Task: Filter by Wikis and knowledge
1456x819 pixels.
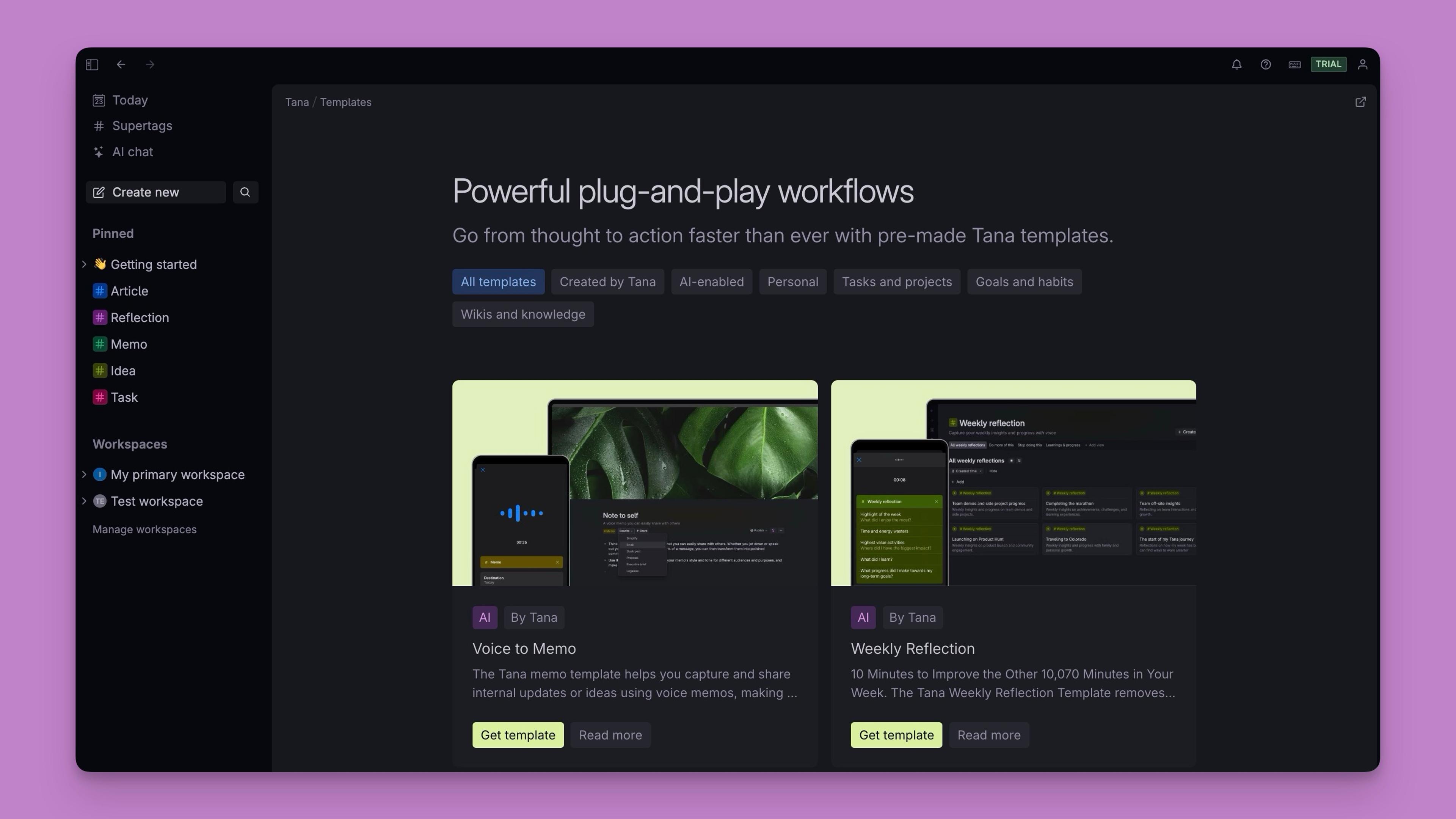Action: coord(522,314)
